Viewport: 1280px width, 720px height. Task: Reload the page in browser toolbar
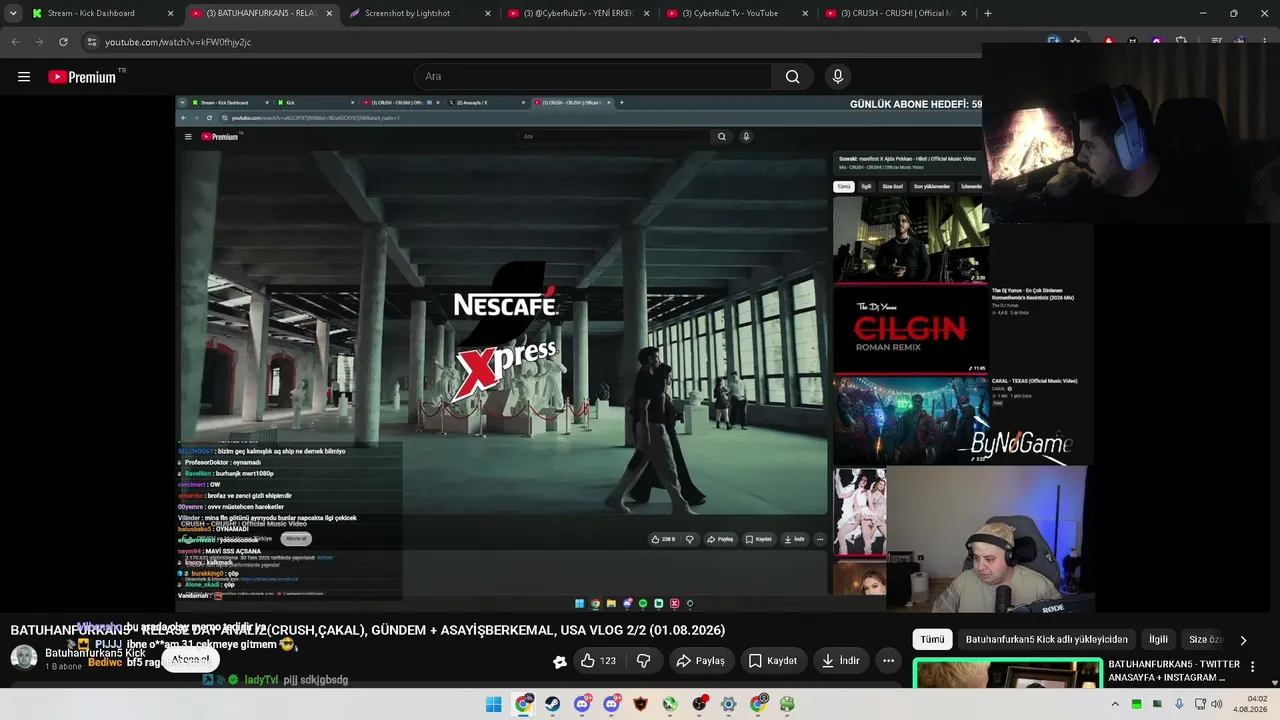pos(63,42)
